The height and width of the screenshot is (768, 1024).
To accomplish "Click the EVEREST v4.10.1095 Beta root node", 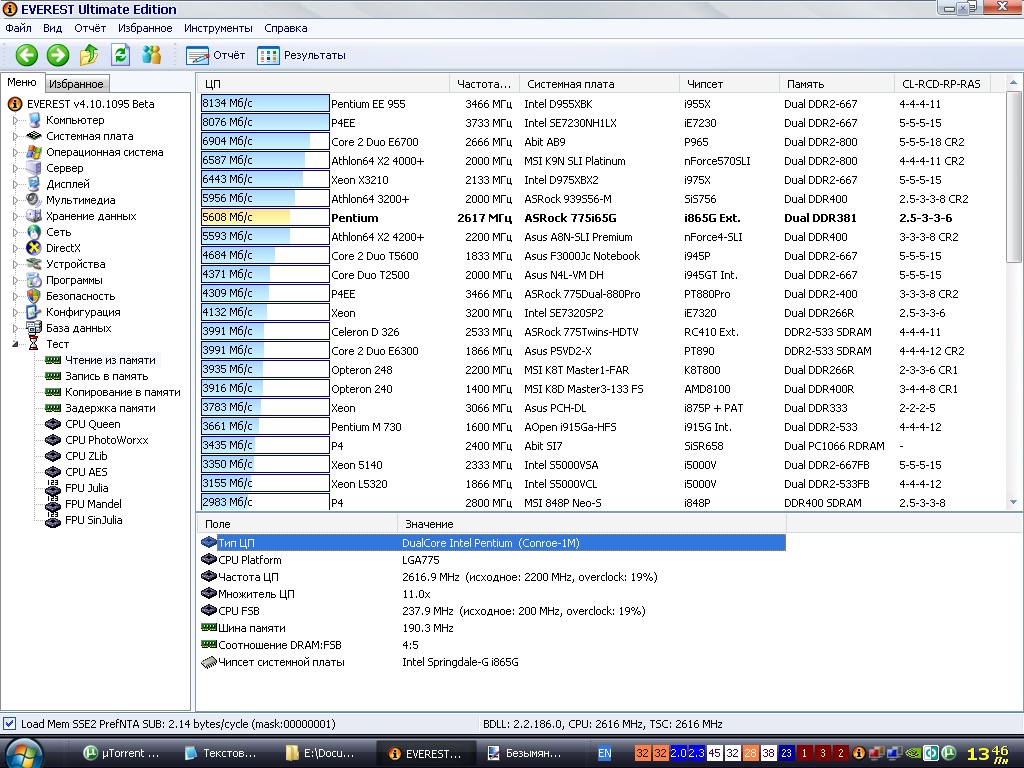I will 90,104.
